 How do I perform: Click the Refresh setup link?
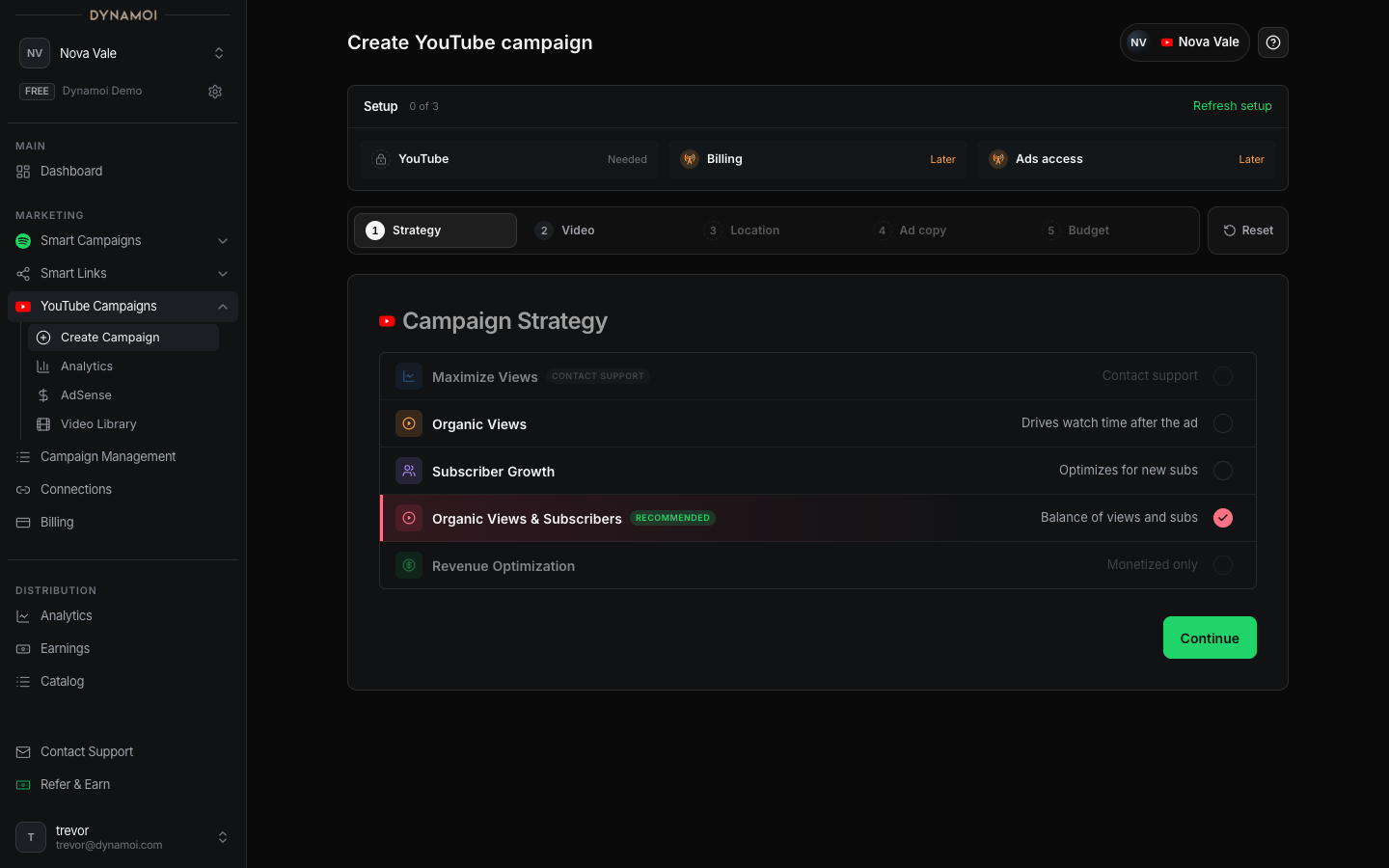(x=1232, y=106)
